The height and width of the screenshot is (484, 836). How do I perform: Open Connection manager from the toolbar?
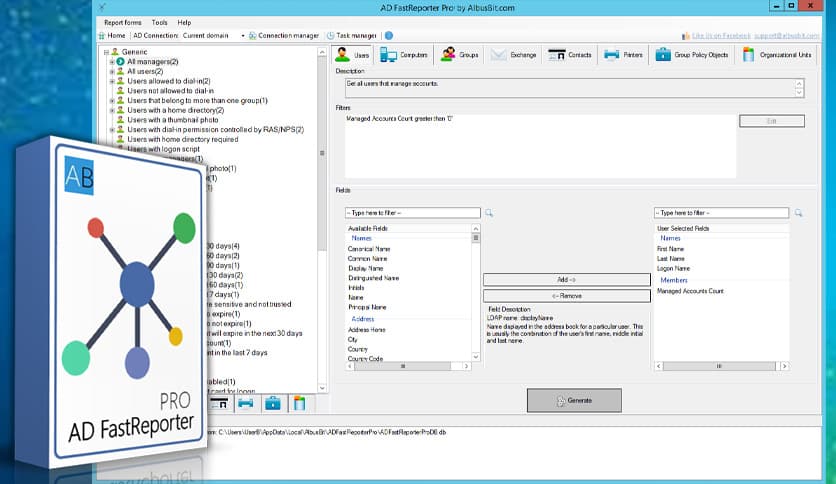click(x=288, y=35)
